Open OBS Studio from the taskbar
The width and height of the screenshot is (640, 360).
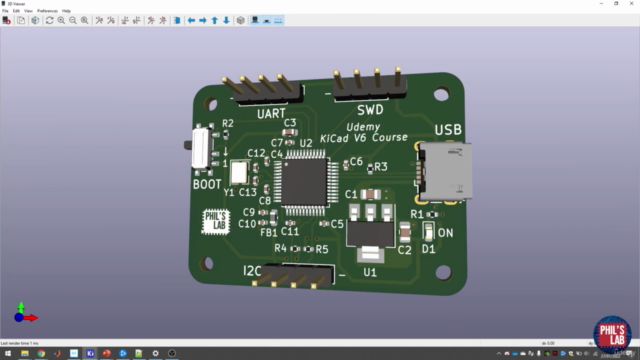pos(172,353)
